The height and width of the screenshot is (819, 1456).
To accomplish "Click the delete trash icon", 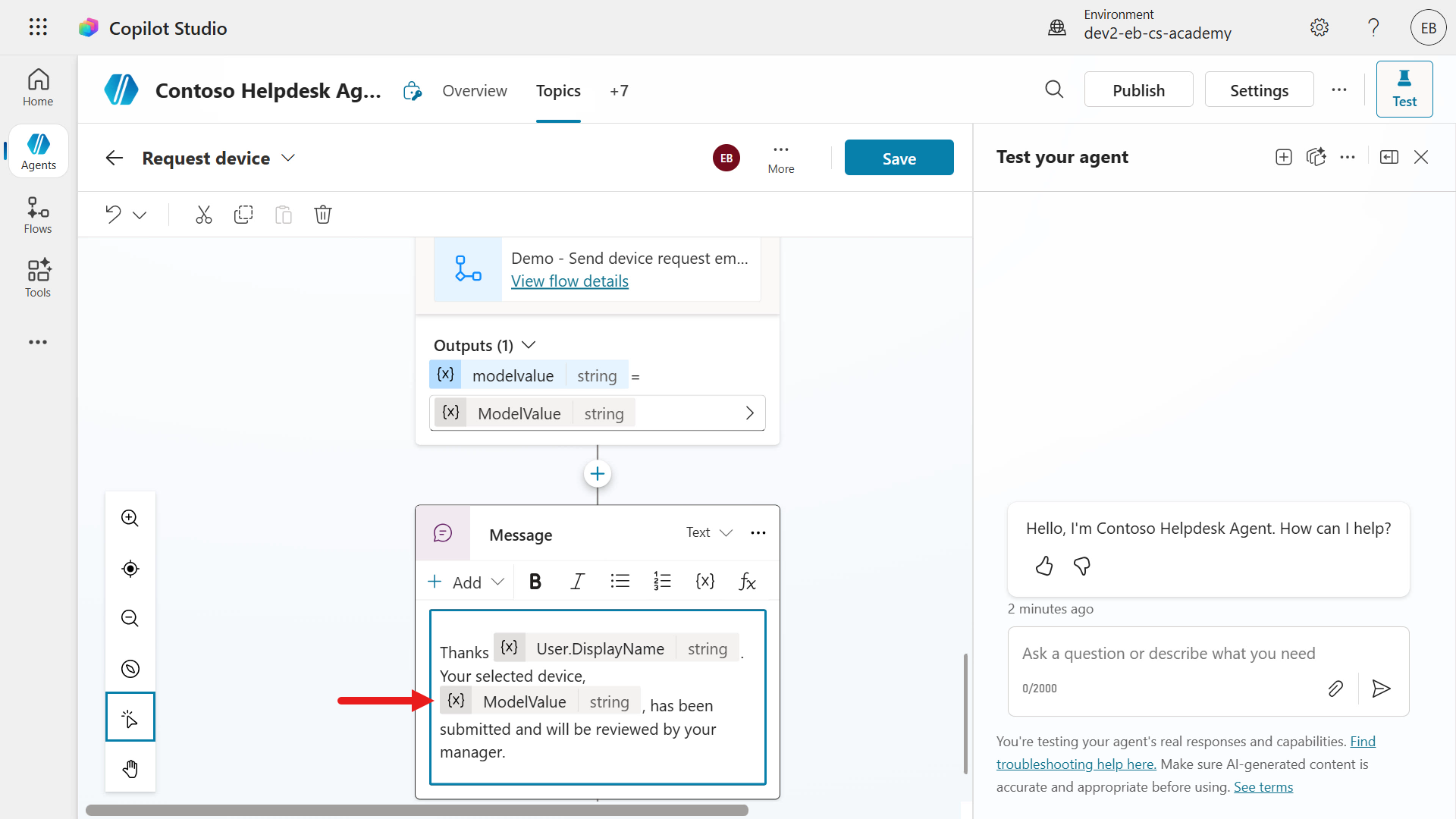I will (x=323, y=215).
